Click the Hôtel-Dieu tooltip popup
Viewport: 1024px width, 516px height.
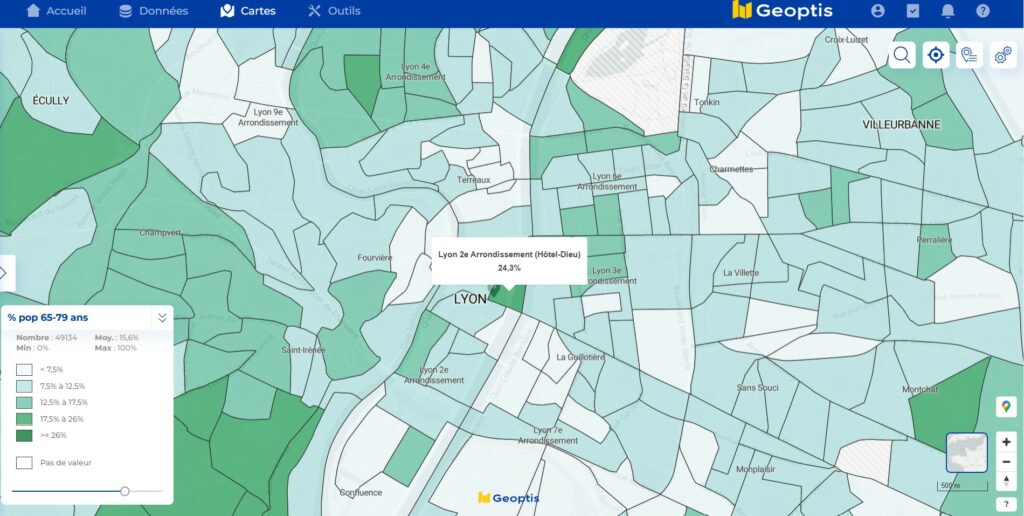point(509,261)
